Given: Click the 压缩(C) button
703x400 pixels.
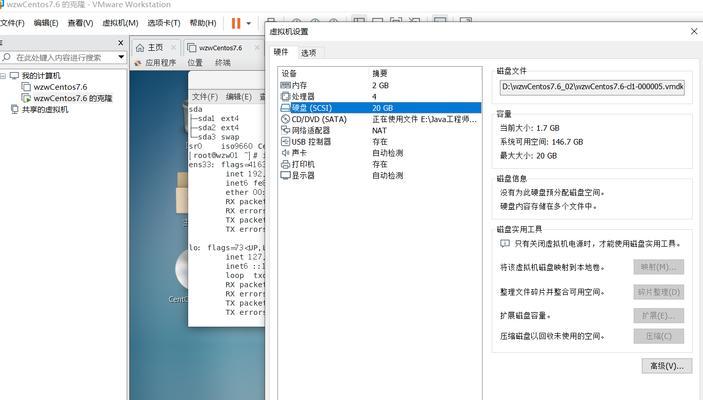Looking at the screenshot, I should 659,336.
